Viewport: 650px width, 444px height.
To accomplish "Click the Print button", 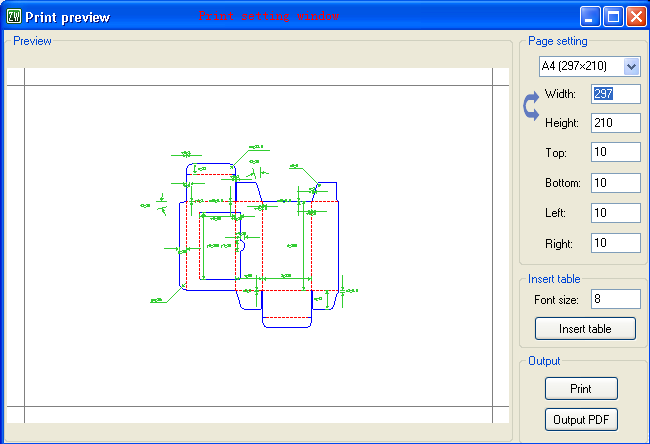I will pos(581,389).
